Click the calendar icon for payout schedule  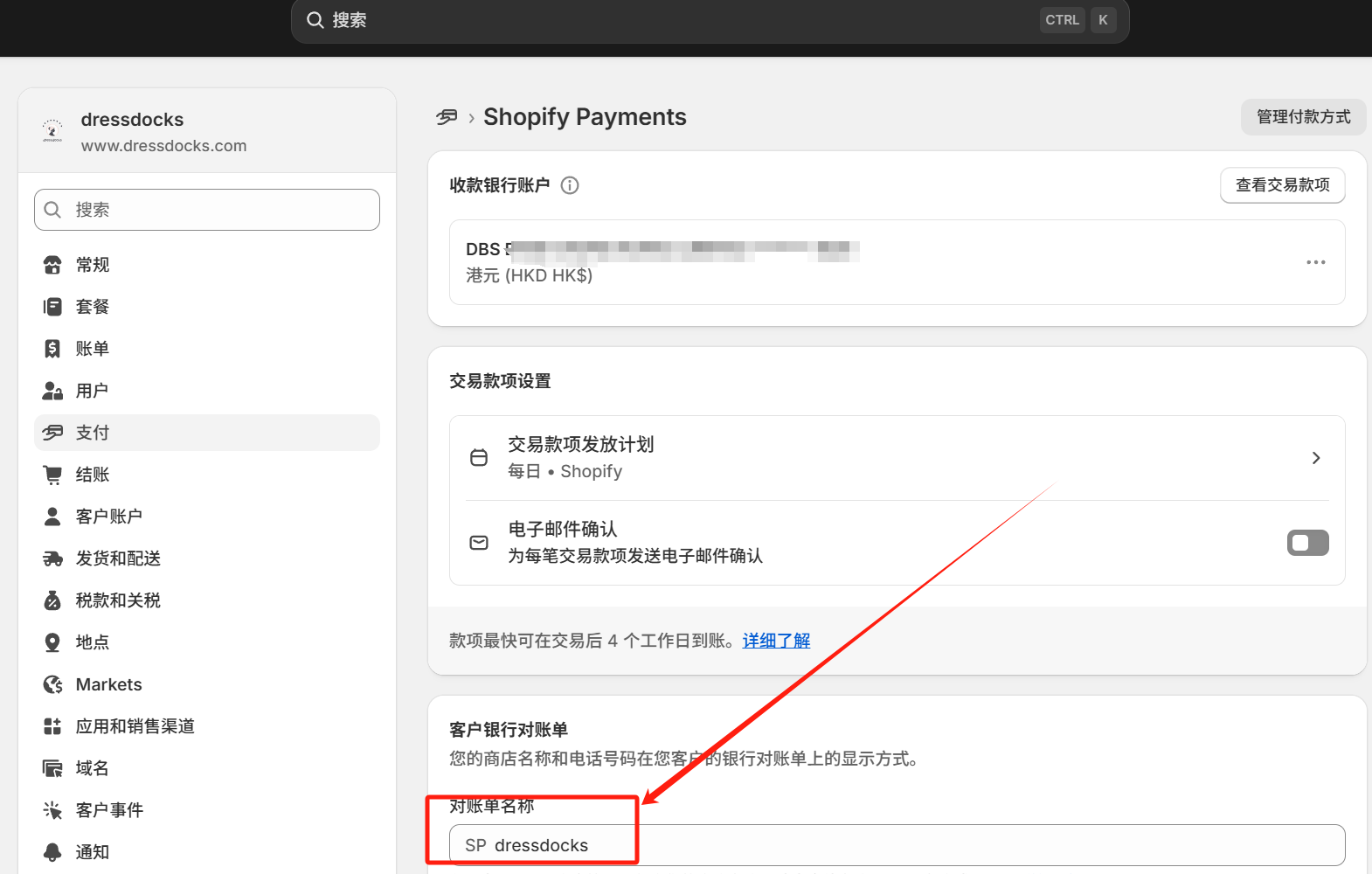click(479, 458)
